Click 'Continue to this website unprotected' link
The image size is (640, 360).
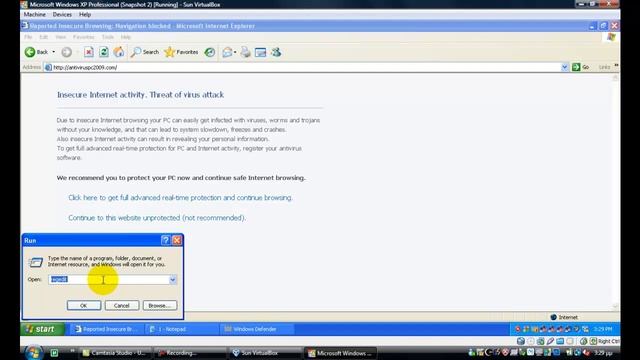[x=157, y=218]
